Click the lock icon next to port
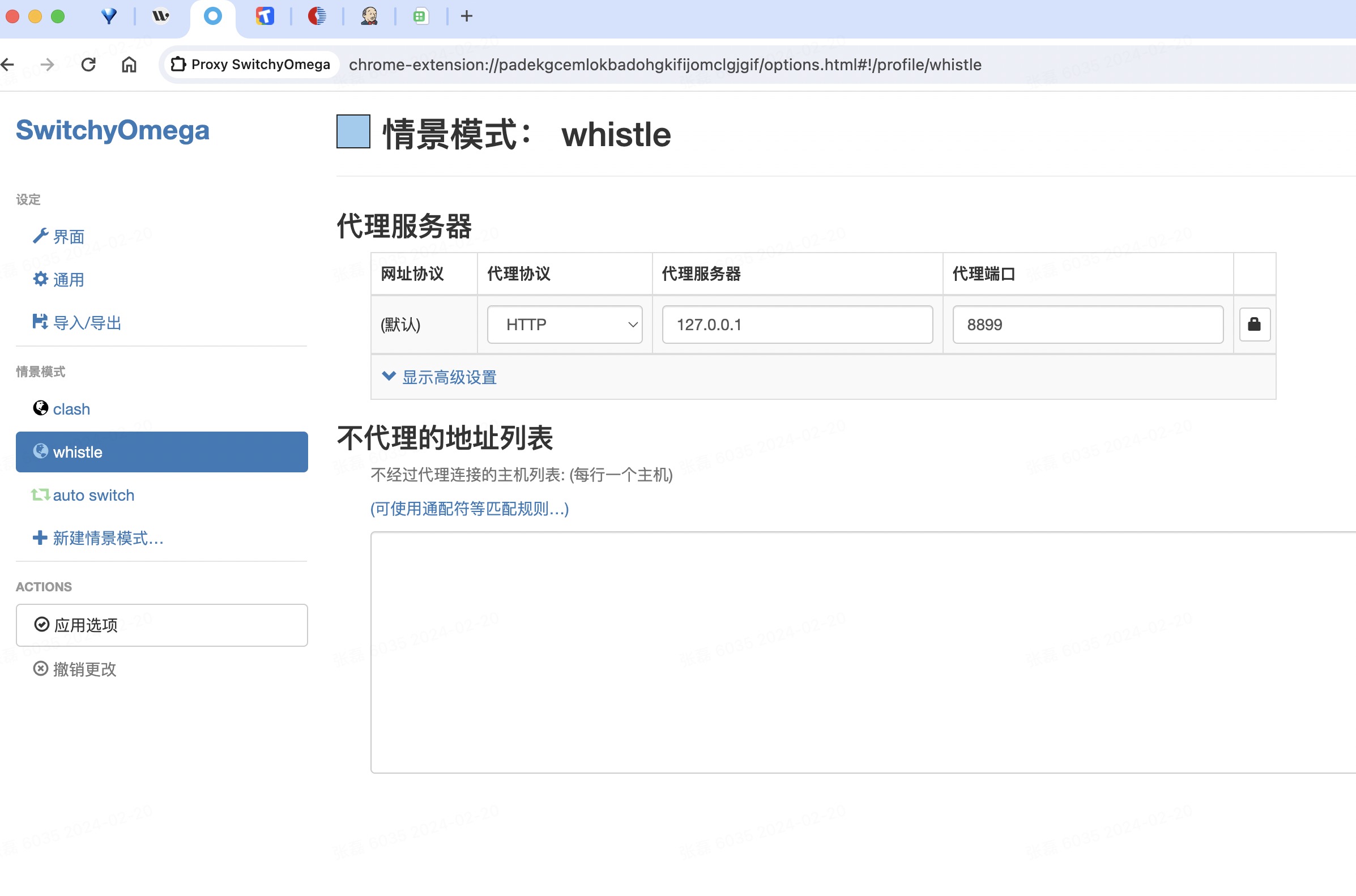 tap(1253, 324)
